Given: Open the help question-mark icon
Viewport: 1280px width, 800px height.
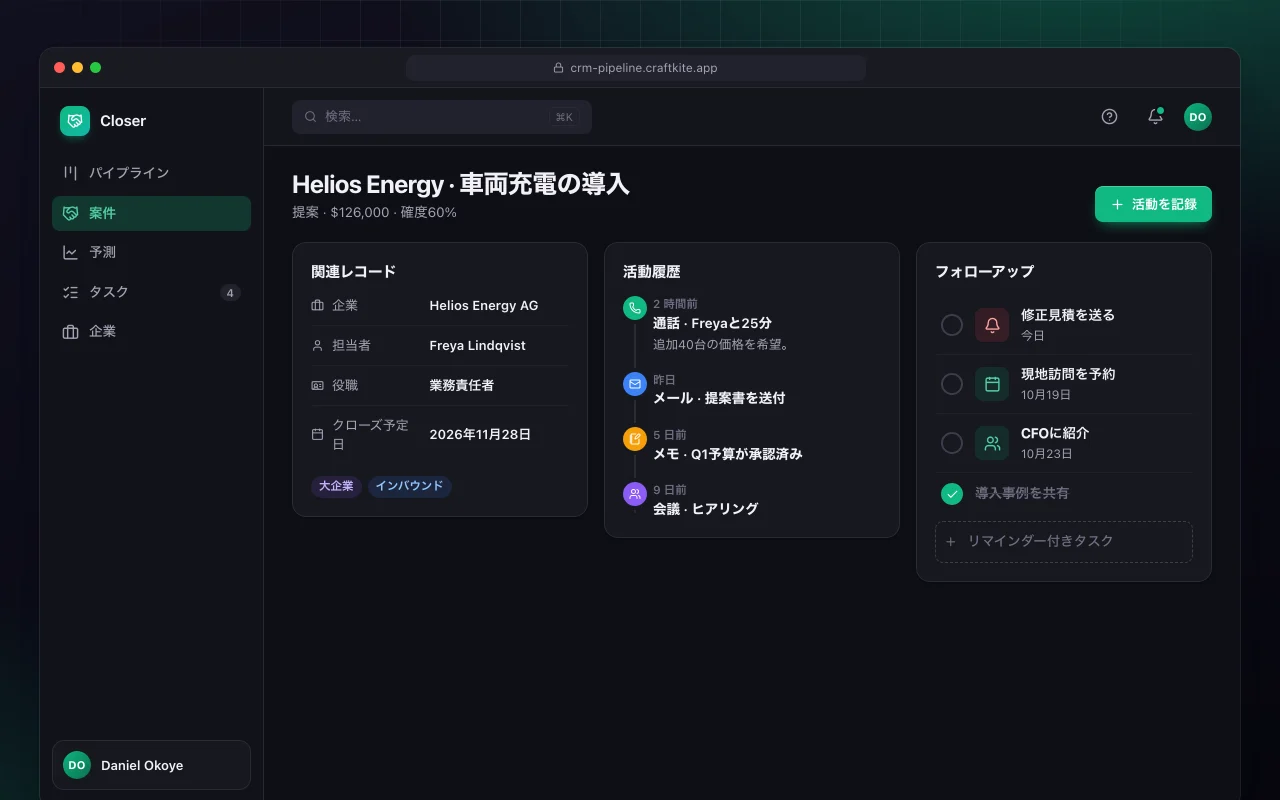Looking at the screenshot, I should coord(1109,116).
